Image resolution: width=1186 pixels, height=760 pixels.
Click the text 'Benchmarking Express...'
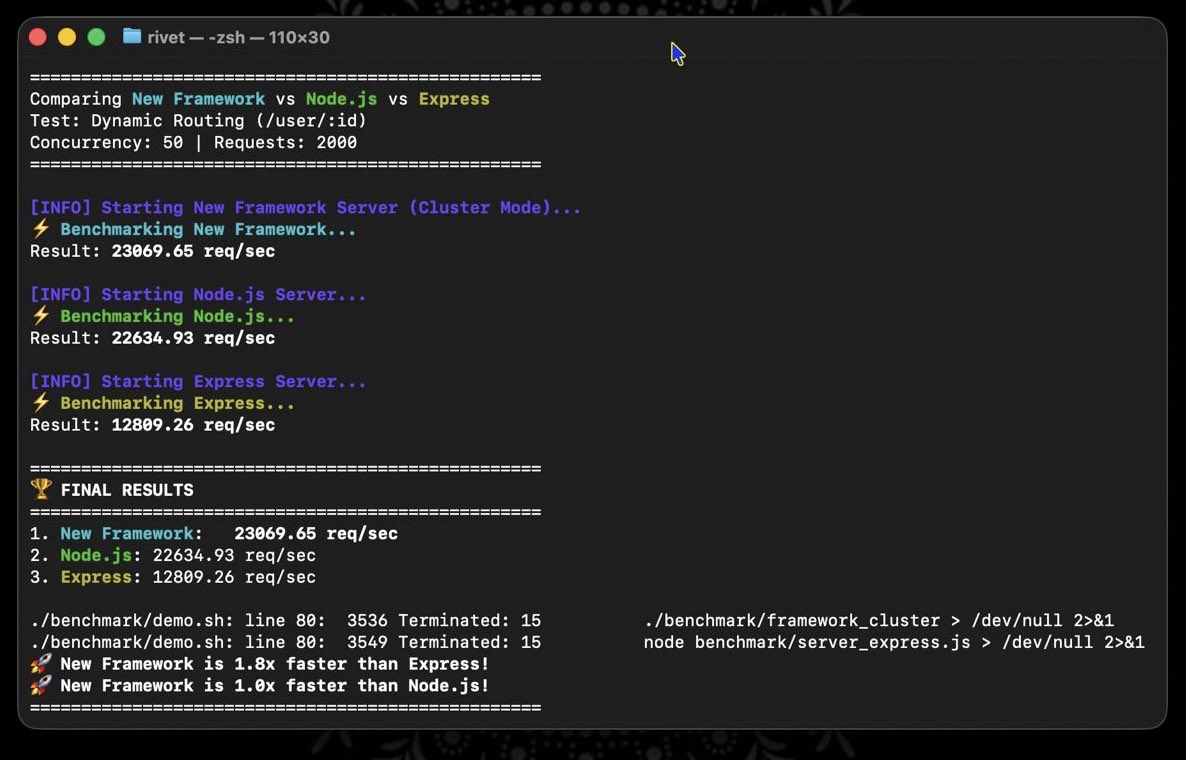pos(178,403)
